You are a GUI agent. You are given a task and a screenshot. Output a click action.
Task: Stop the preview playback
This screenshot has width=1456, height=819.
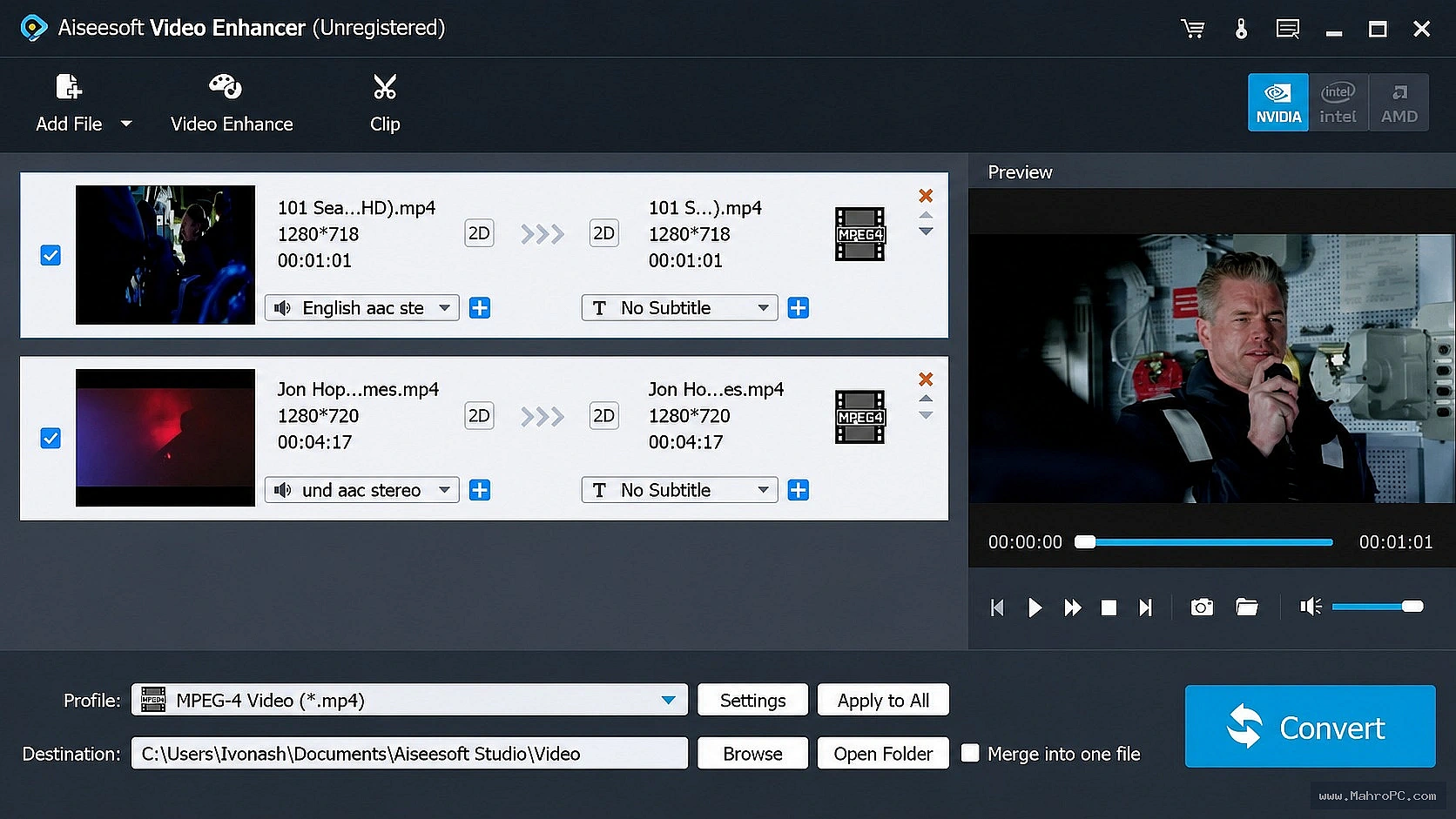1109,608
